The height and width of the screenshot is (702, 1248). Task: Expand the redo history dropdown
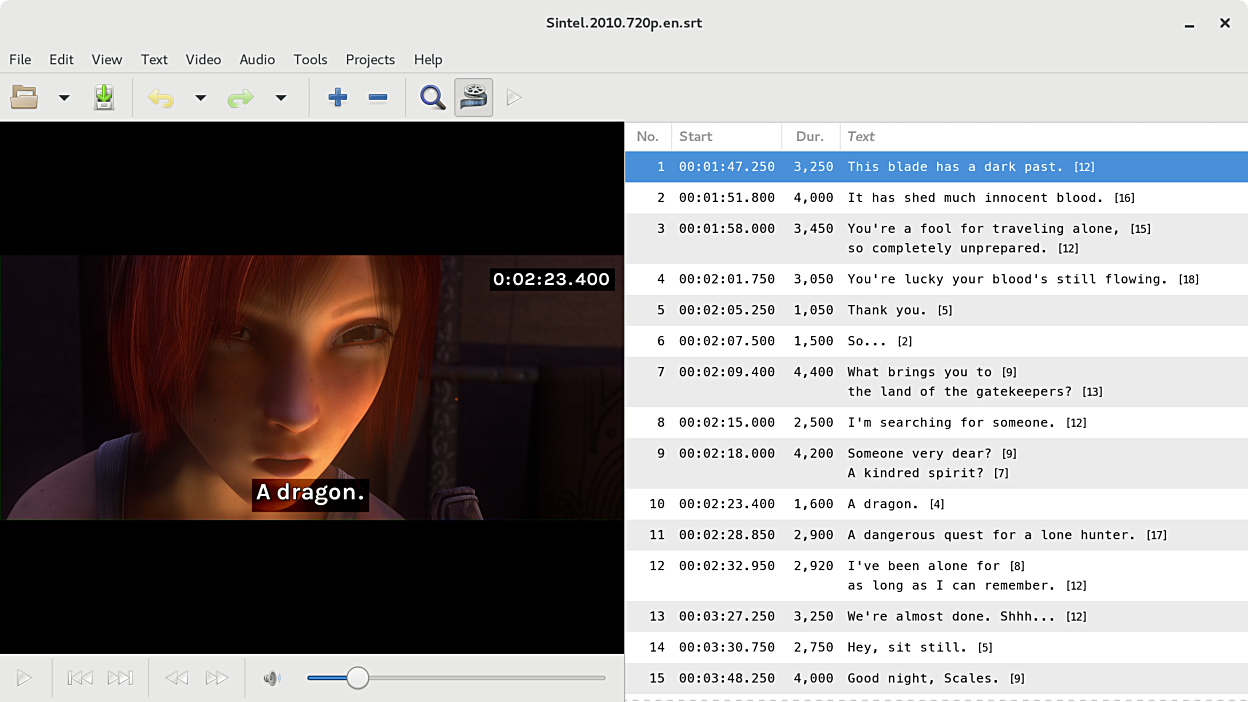[x=281, y=97]
